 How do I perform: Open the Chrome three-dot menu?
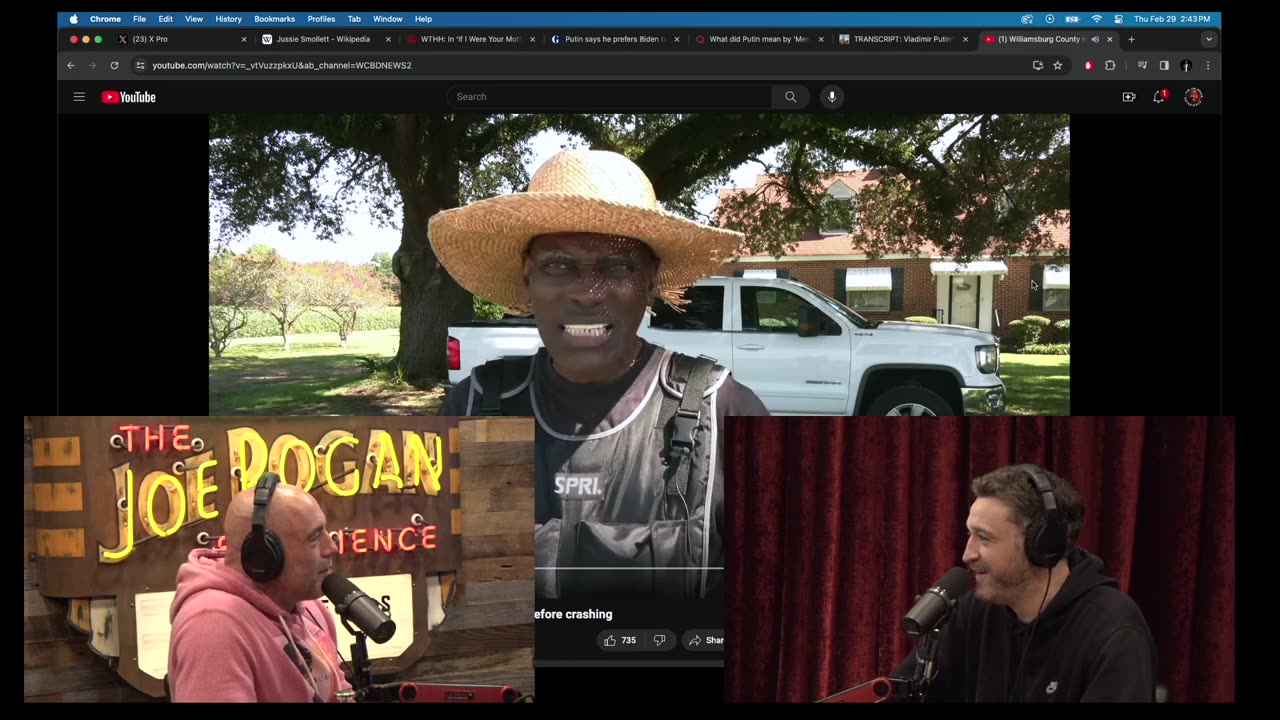1207,65
